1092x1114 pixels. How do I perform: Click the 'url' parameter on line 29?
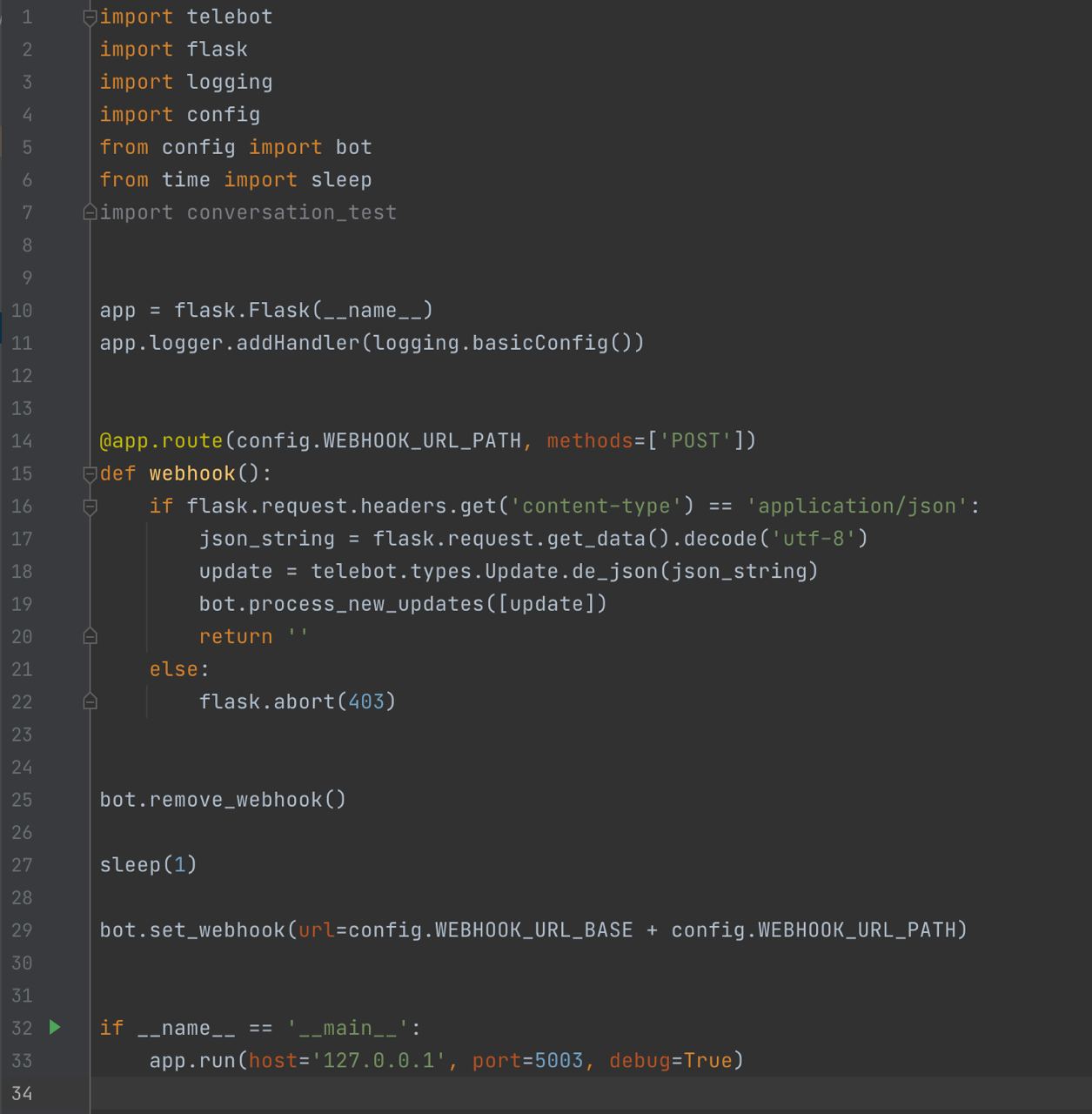point(317,930)
